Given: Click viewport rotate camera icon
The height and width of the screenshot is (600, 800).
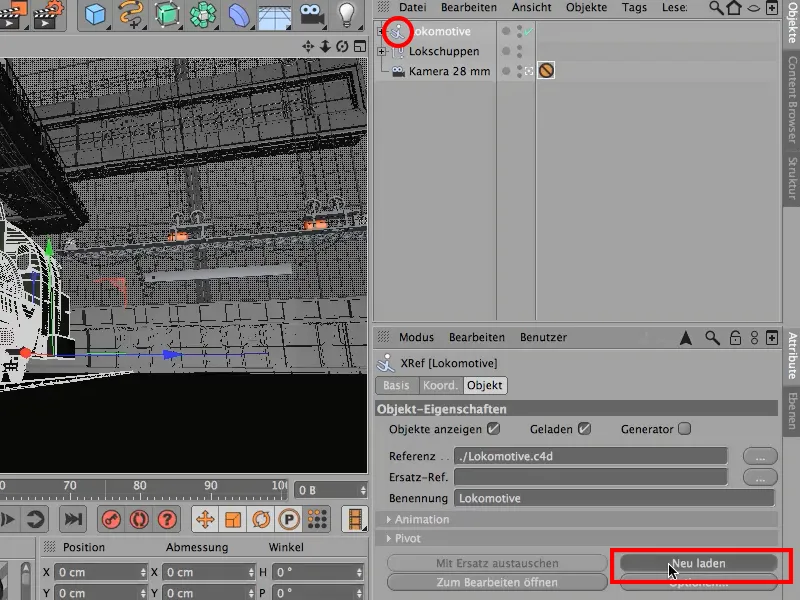Looking at the screenshot, I should [342, 46].
